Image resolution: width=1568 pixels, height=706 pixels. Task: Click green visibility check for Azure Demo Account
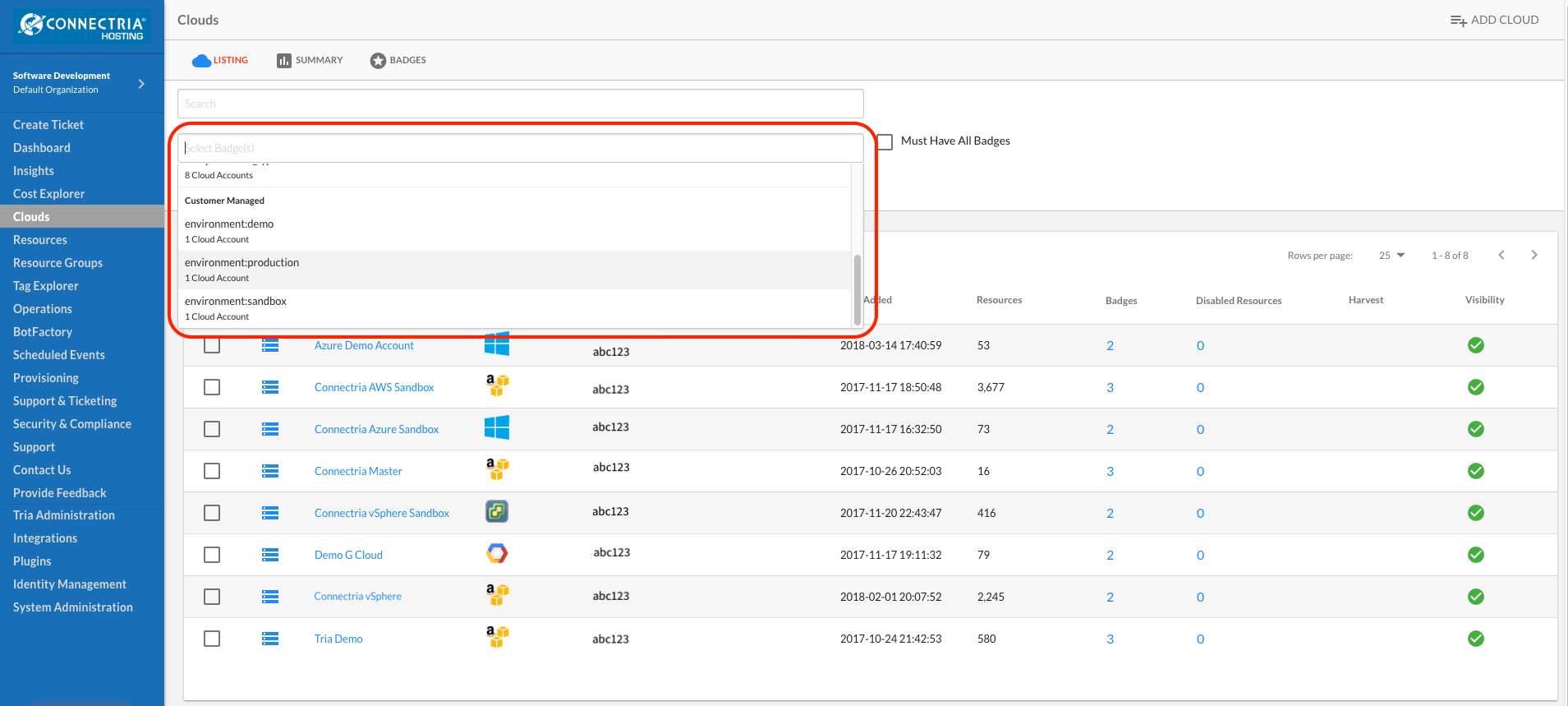[1476, 345]
